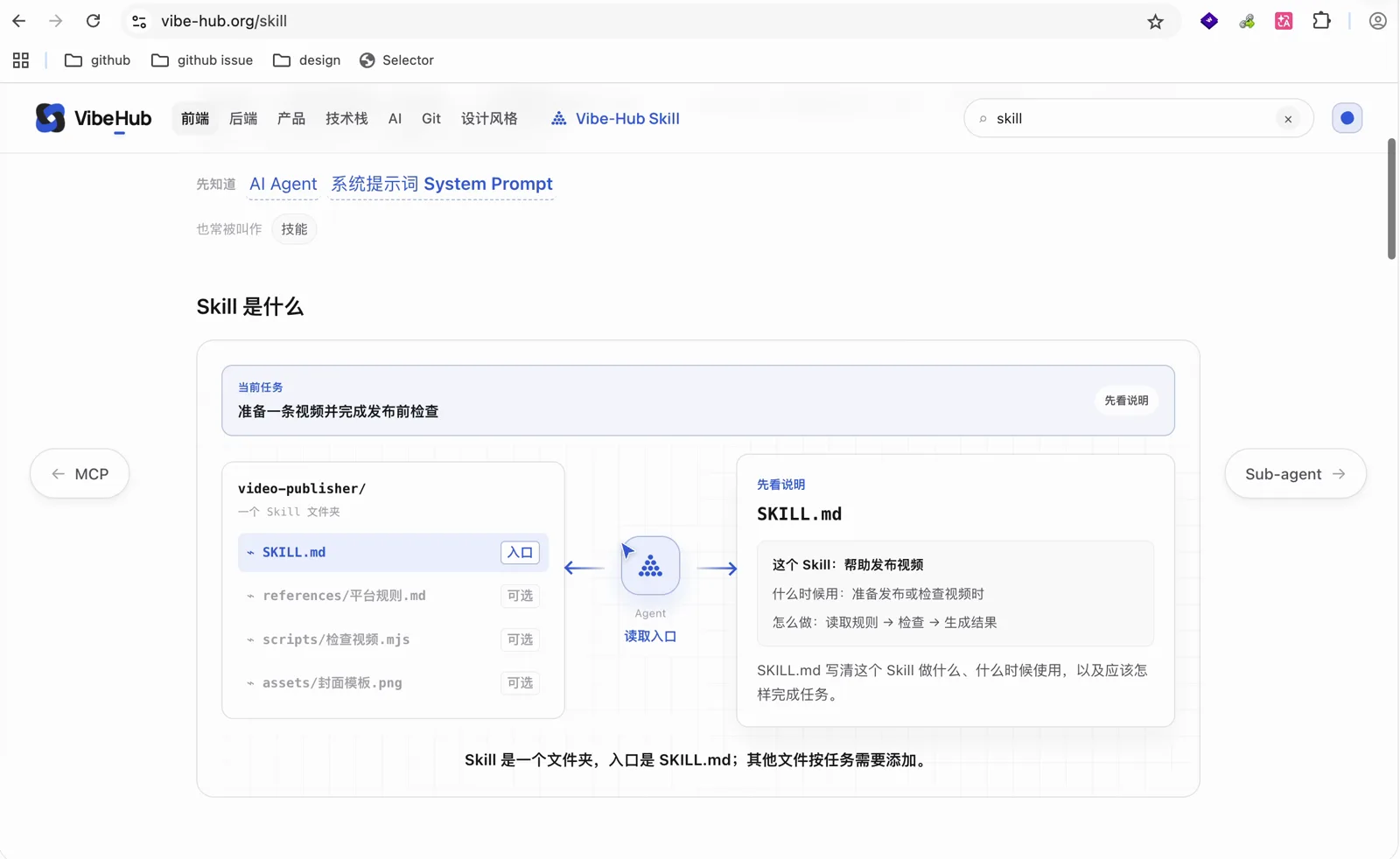Open the github issue bookmark folder
1400x859 pixels.
click(x=202, y=60)
